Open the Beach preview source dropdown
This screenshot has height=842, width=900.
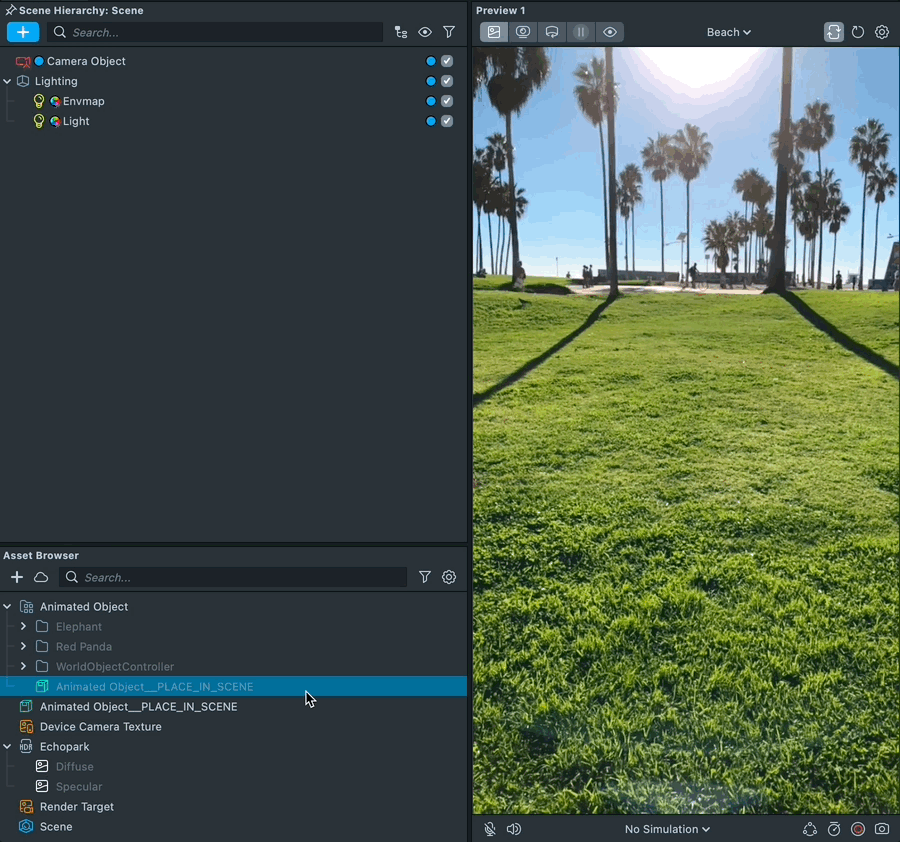pos(728,32)
